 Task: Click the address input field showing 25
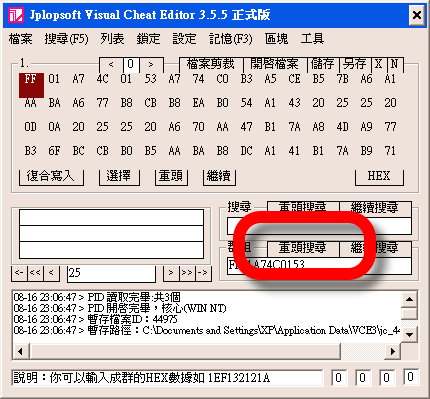tap(111, 273)
